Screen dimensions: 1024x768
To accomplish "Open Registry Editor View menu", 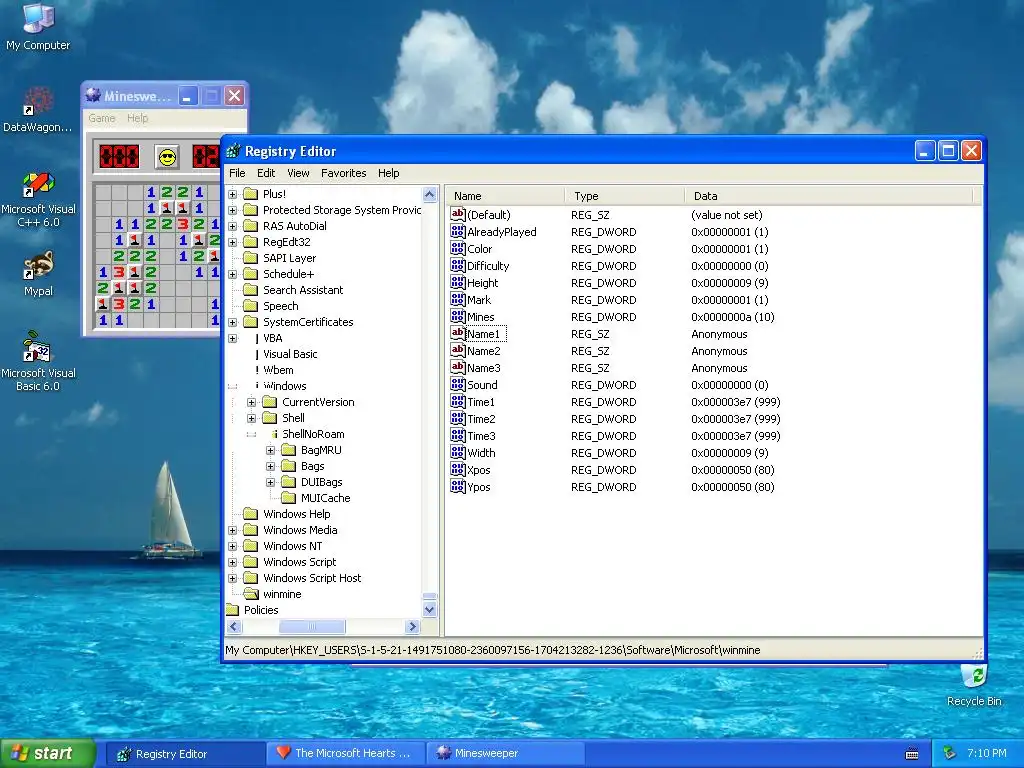I will (298, 173).
